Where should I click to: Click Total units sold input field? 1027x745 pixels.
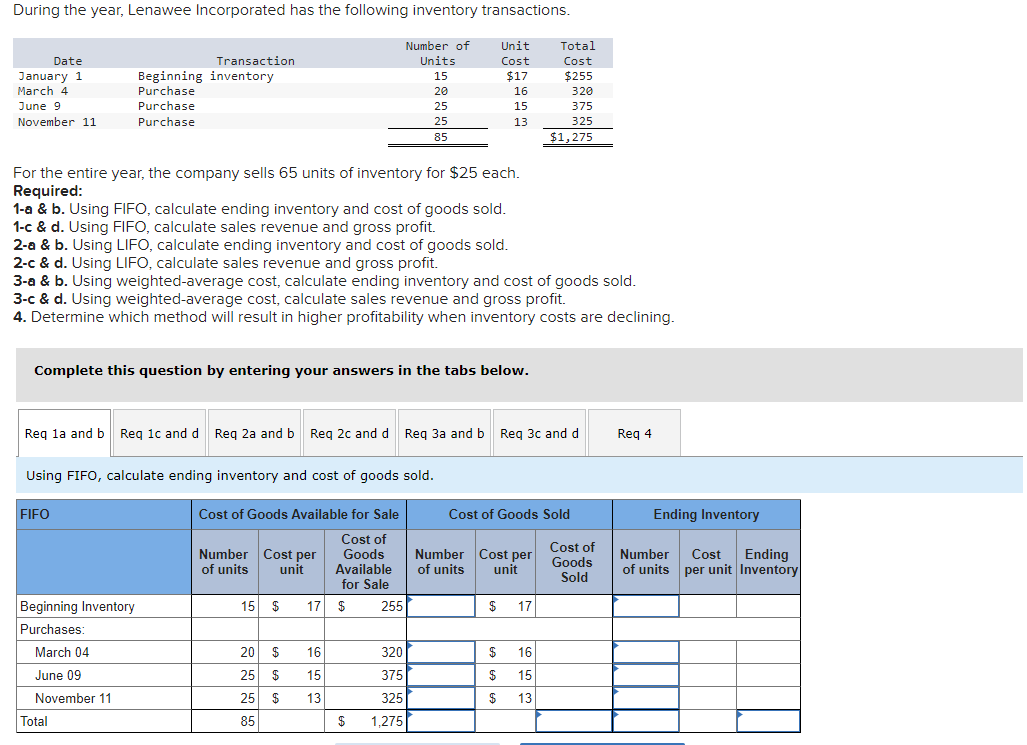pyautogui.click(x=441, y=721)
